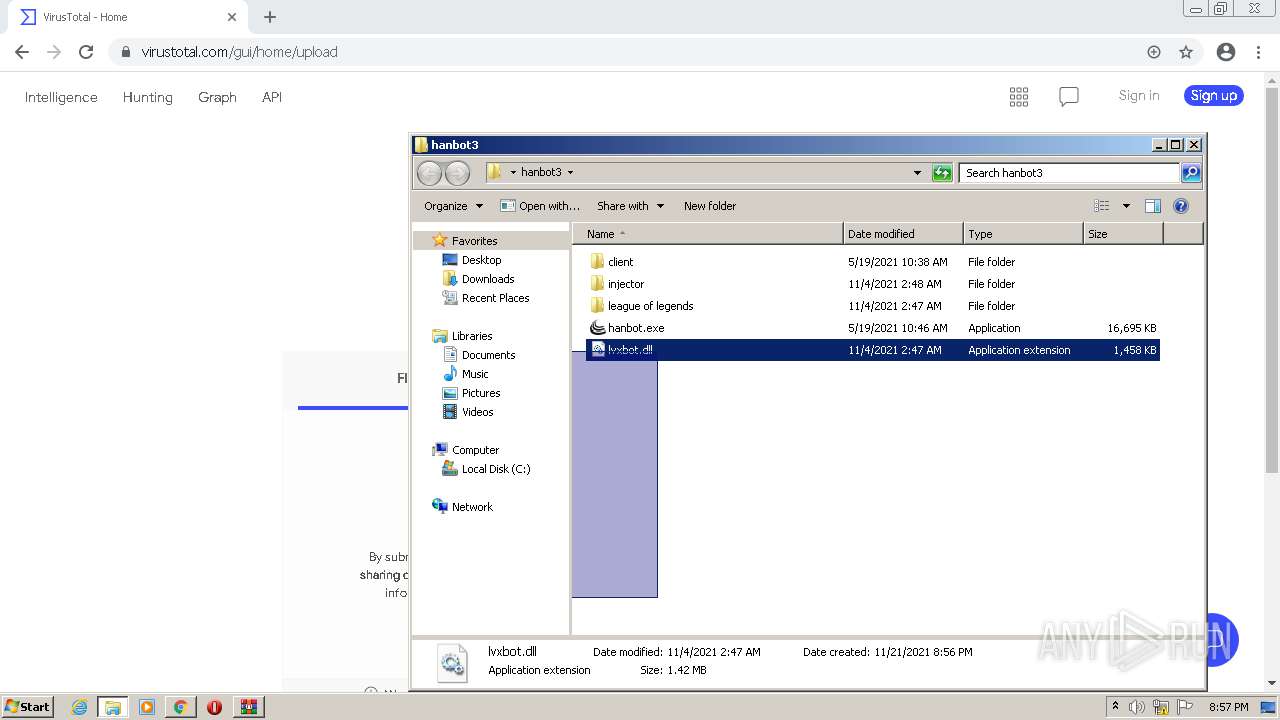Open Explorer help question mark icon
The width and height of the screenshot is (1280, 720).
click(x=1181, y=206)
